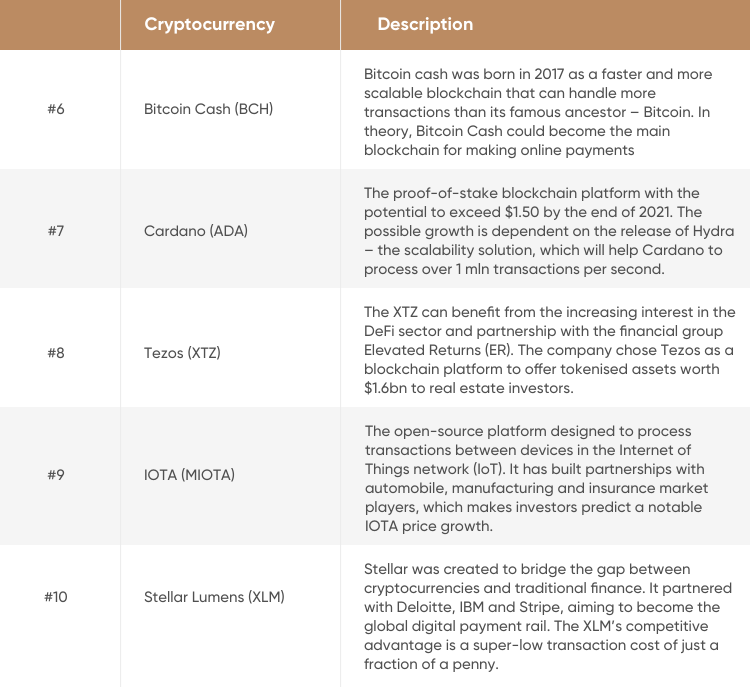Screen dimensions: 750x687
Task: Click the Stellar Deloitte IBM Stripe description
Action: [x=548, y=616]
